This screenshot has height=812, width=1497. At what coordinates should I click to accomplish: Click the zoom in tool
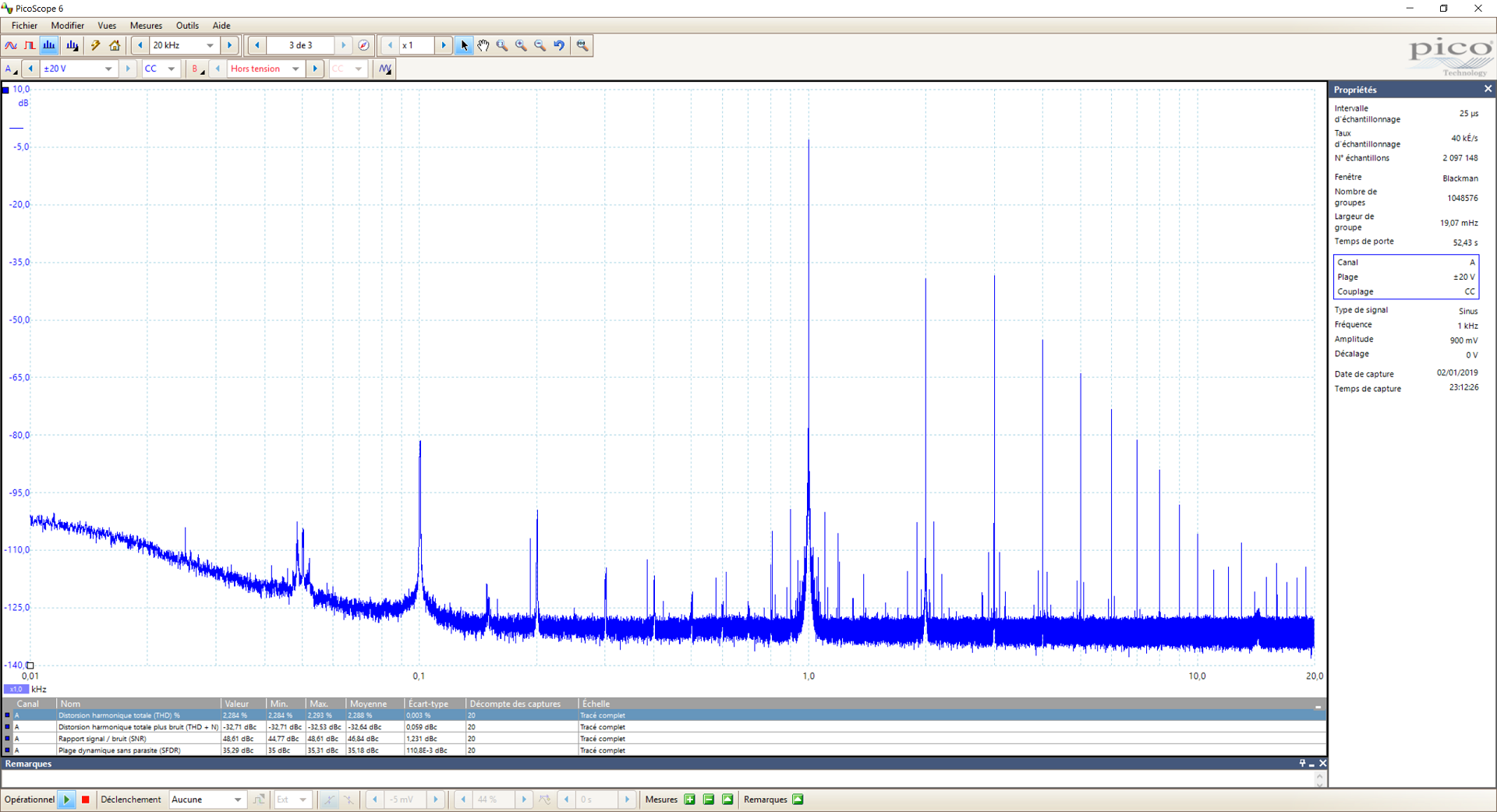(x=521, y=45)
